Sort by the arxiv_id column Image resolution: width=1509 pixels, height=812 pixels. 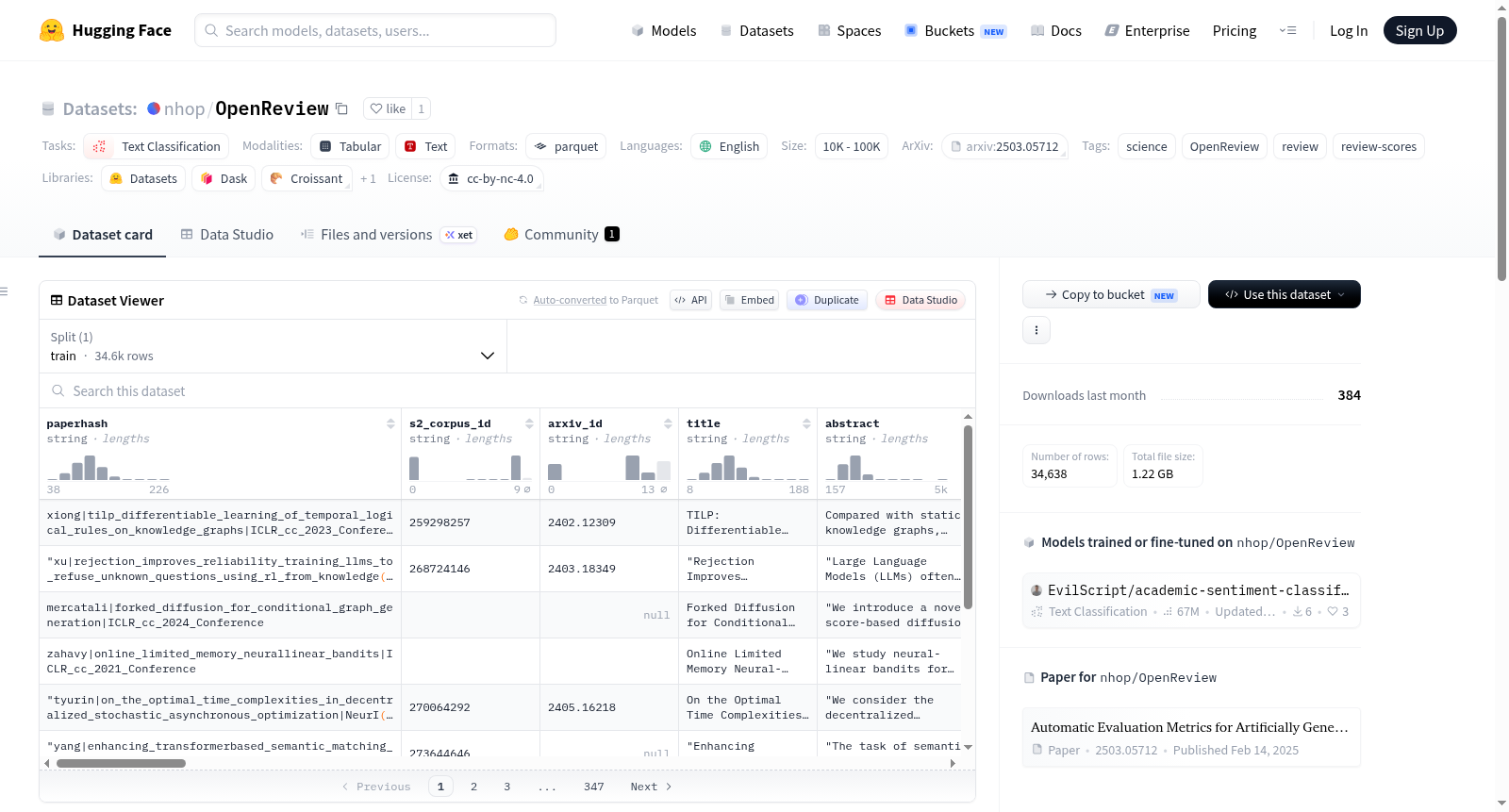click(x=668, y=423)
